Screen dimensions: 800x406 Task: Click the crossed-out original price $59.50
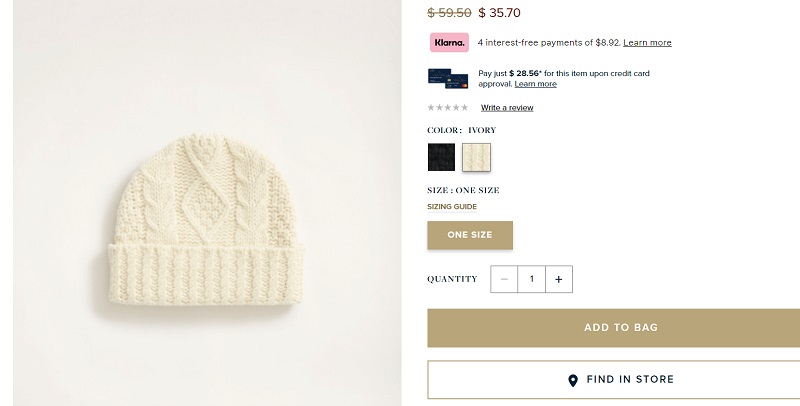[x=449, y=13]
